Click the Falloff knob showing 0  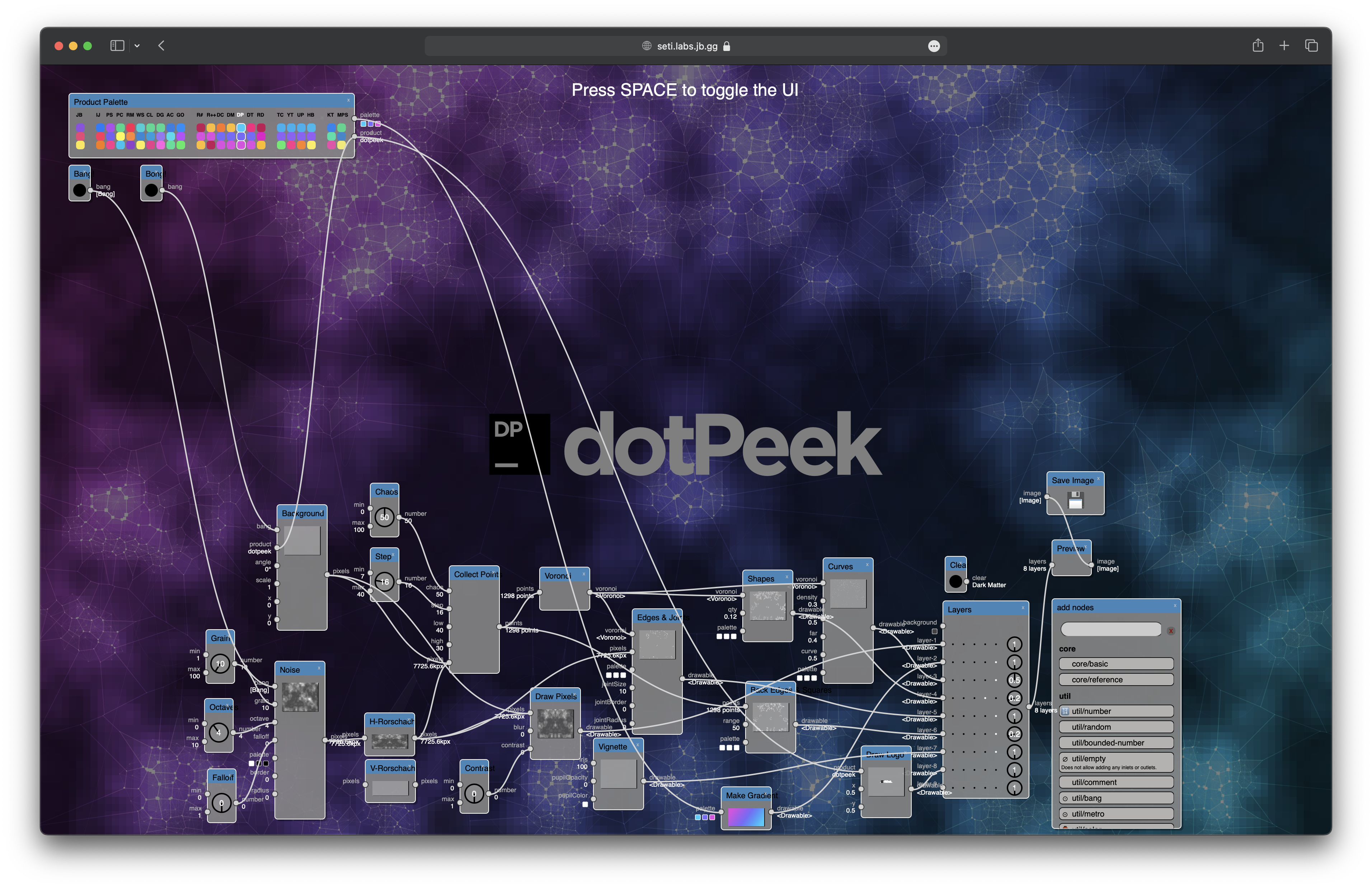coord(221,803)
